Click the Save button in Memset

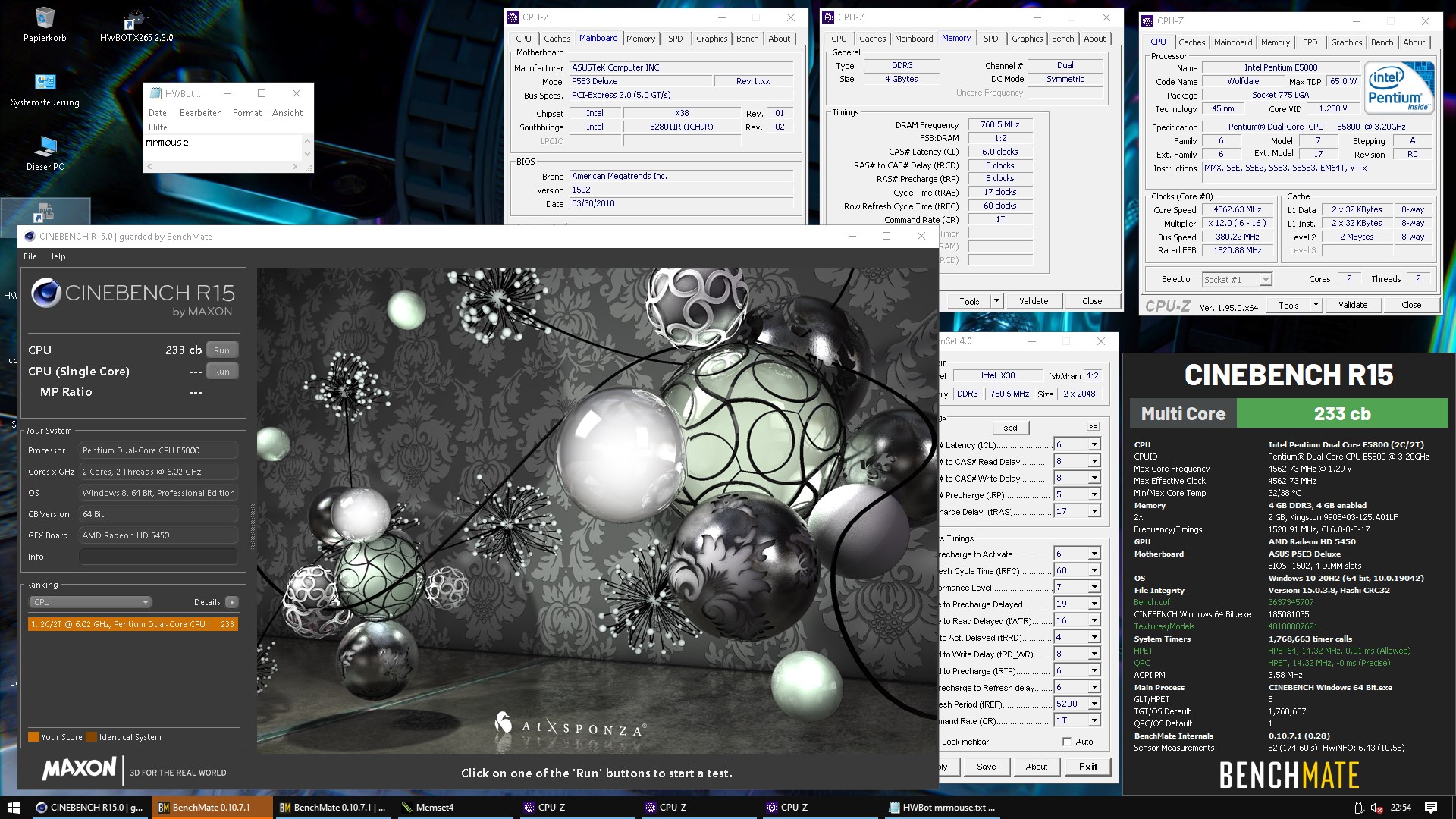click(x=987, y=767)
